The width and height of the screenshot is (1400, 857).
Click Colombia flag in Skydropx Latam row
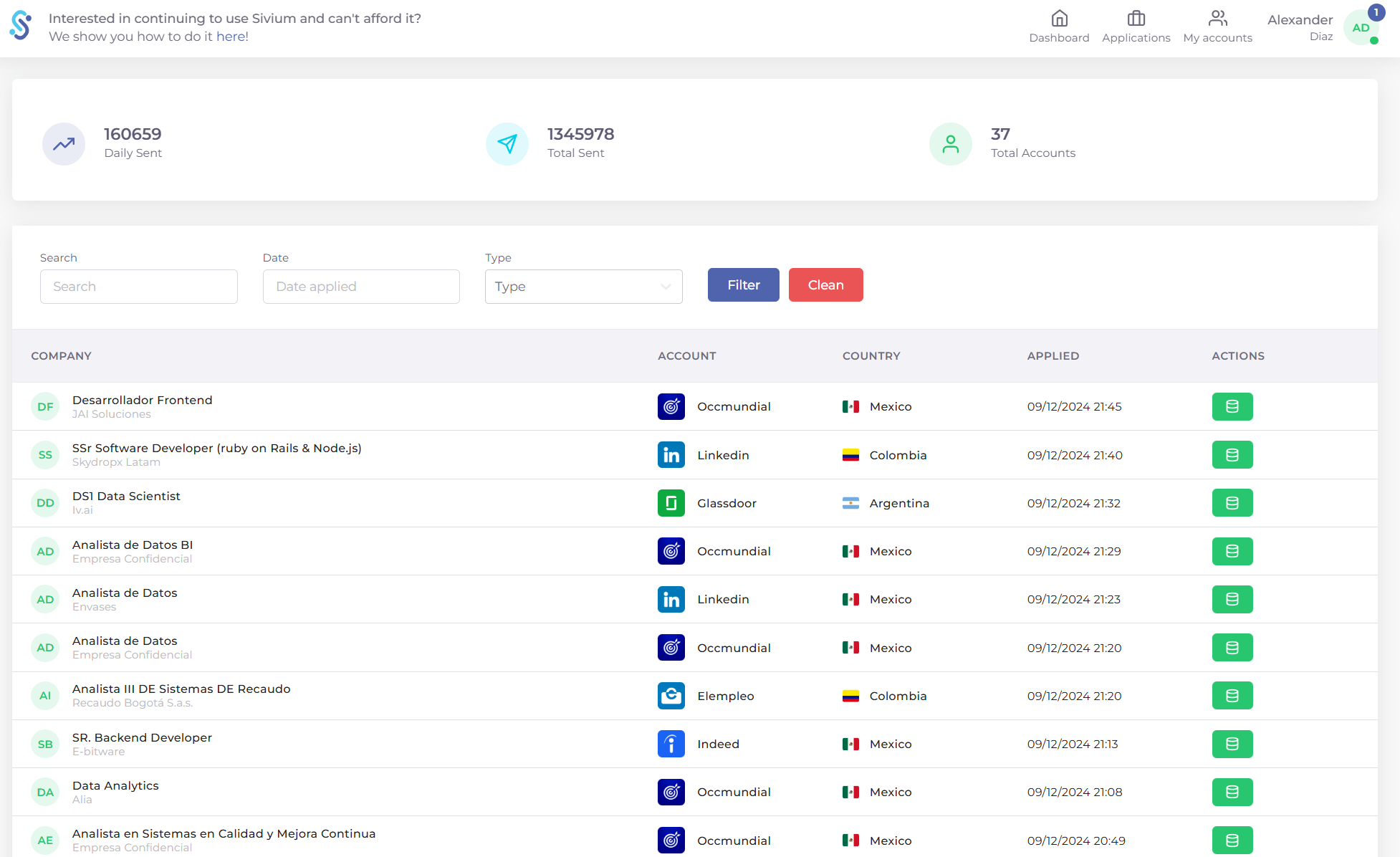click(x=850, y=455)
